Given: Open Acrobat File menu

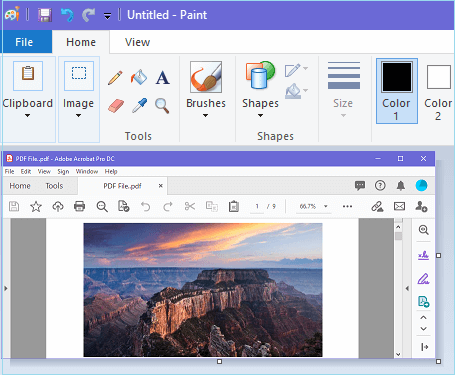Looking at the screenshot, I should 9,171.
